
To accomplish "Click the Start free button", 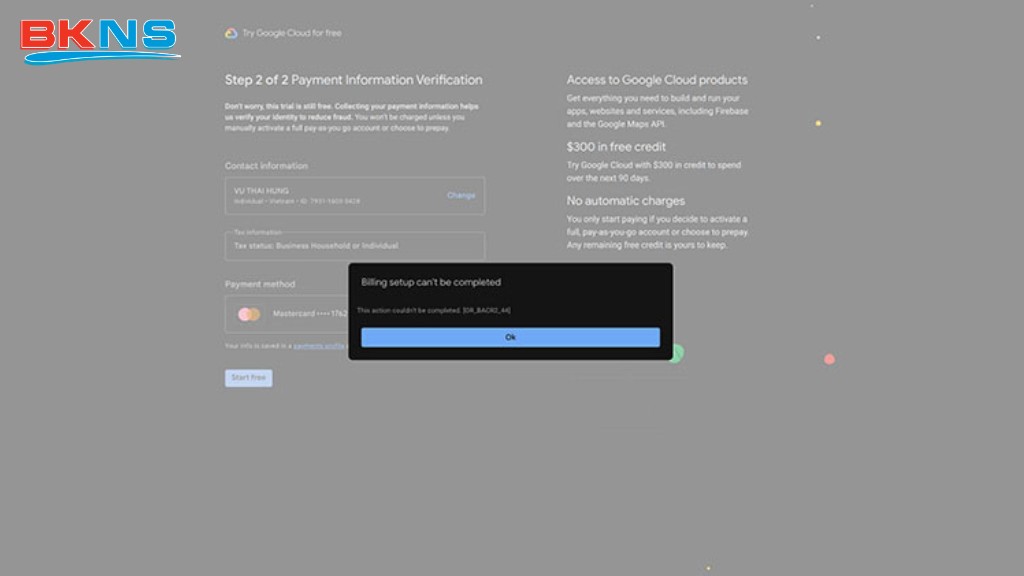I will [x=249, y=377].
